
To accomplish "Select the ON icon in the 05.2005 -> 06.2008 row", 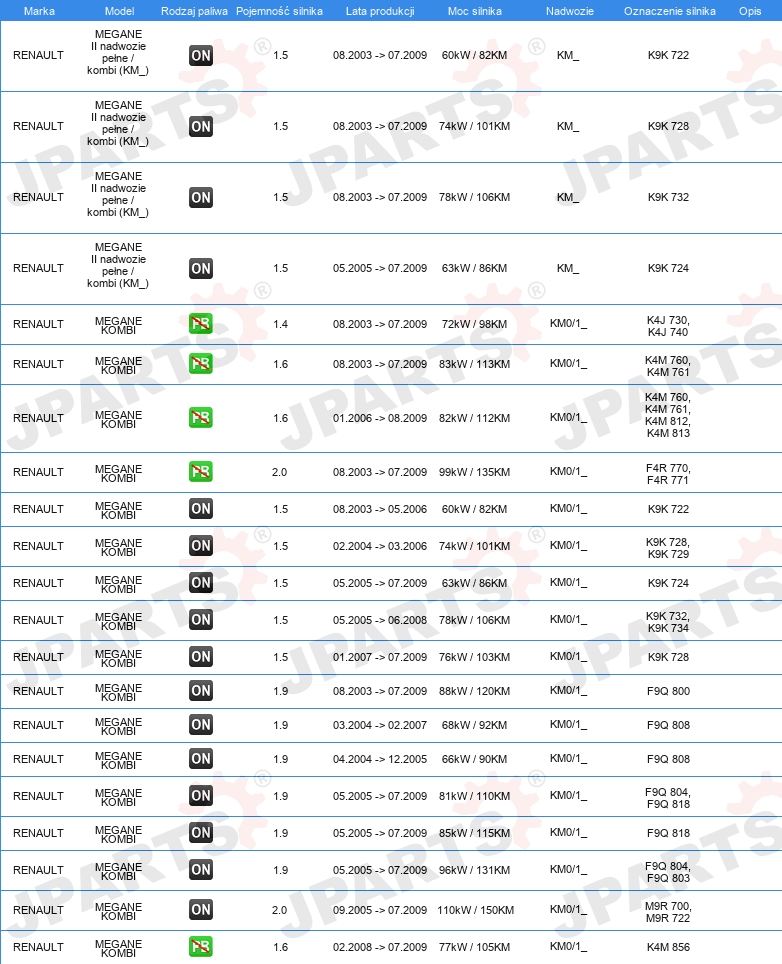I will [x=200, y=619].
